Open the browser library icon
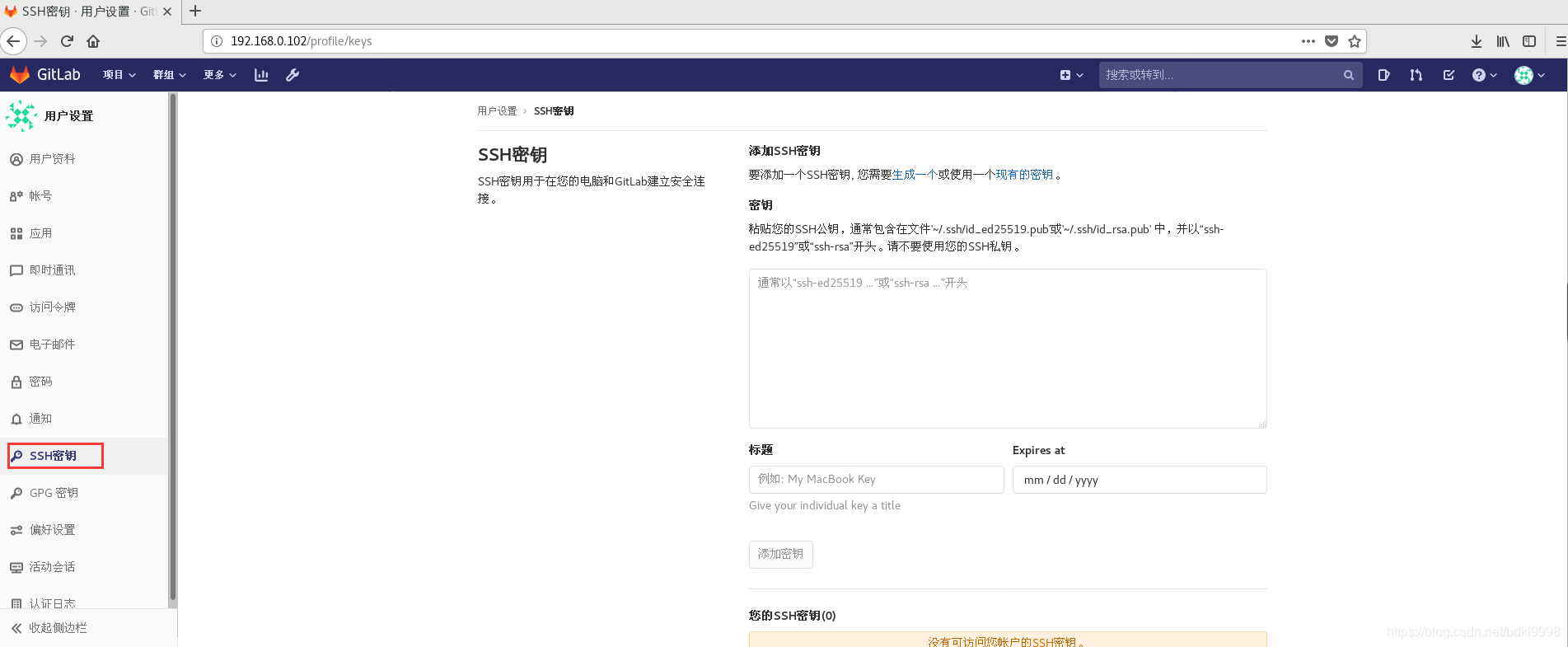This screenshot has width=1568, height=647. coord(1503,41)
